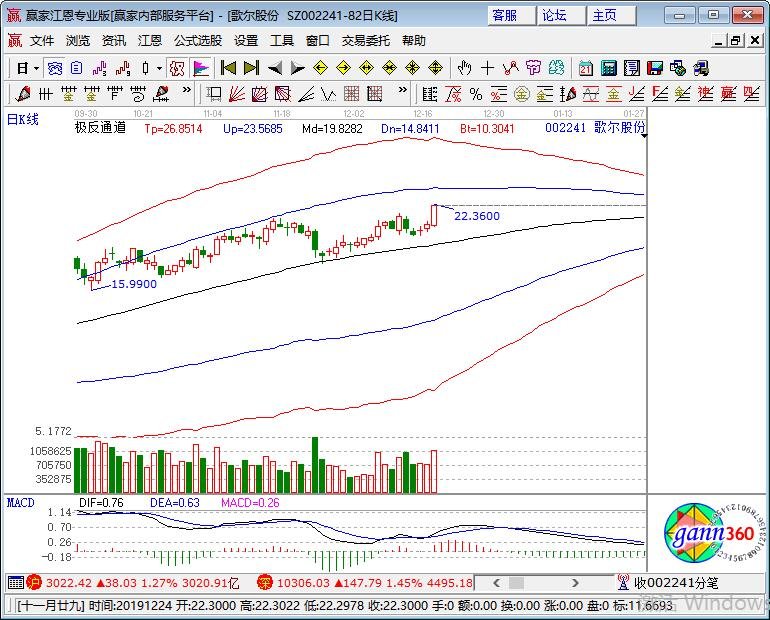Open the 日 period dropdown arrow
Screen dimensions: 770x620
click(x=36, y=68)
